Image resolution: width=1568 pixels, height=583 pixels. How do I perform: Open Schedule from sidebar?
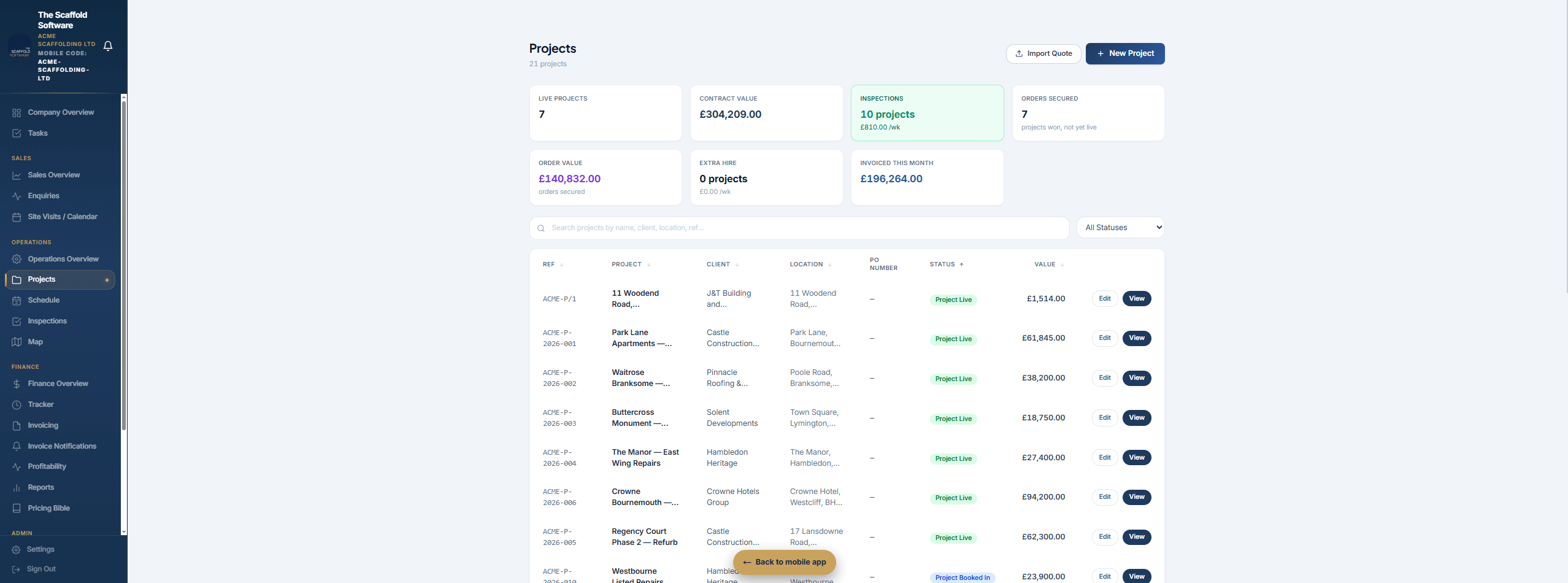(x=60, y=301)
